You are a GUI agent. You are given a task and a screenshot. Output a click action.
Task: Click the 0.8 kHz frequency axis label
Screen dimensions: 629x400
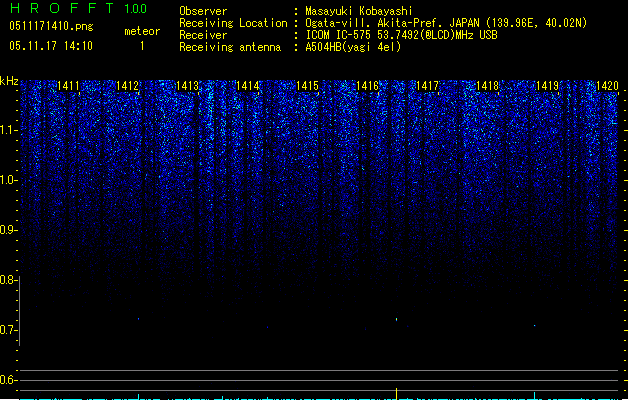tap(8, 280)
